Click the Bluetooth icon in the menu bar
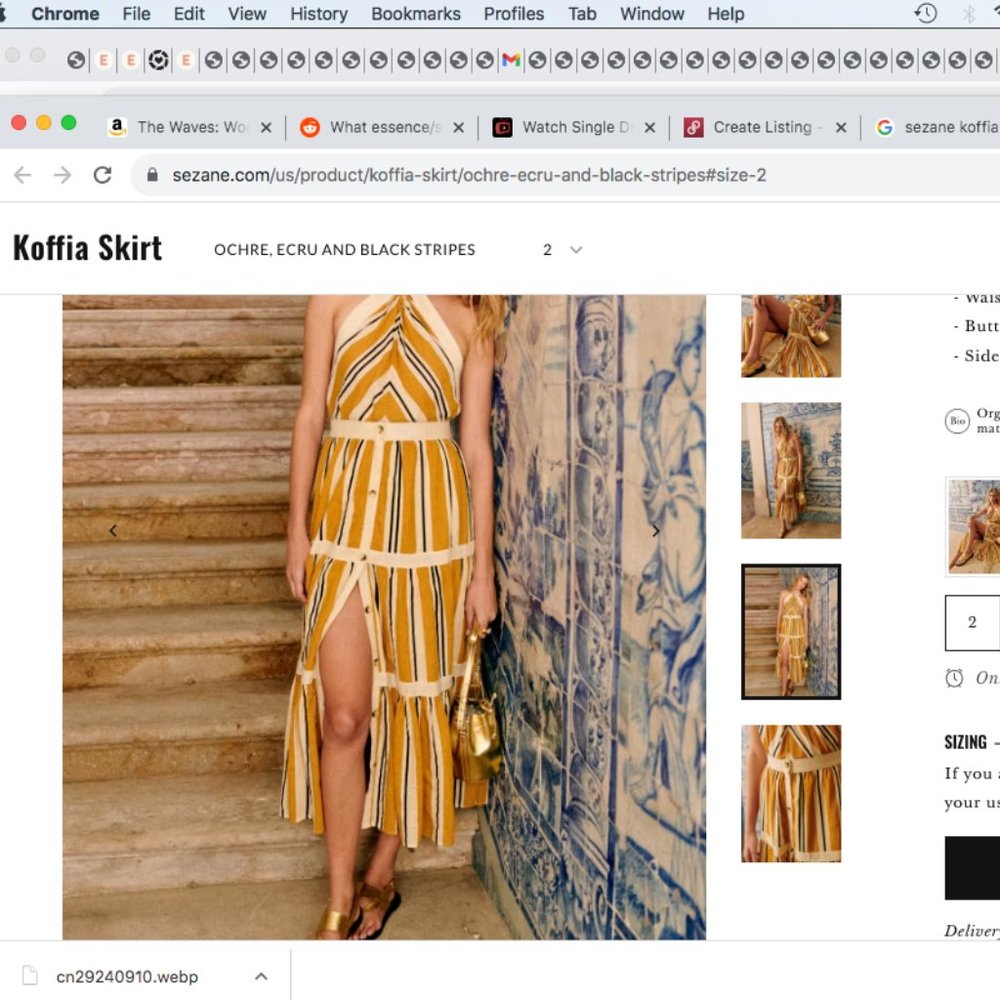The width and height of the screenshot is (1000, 1000). [x=969, y=13]
